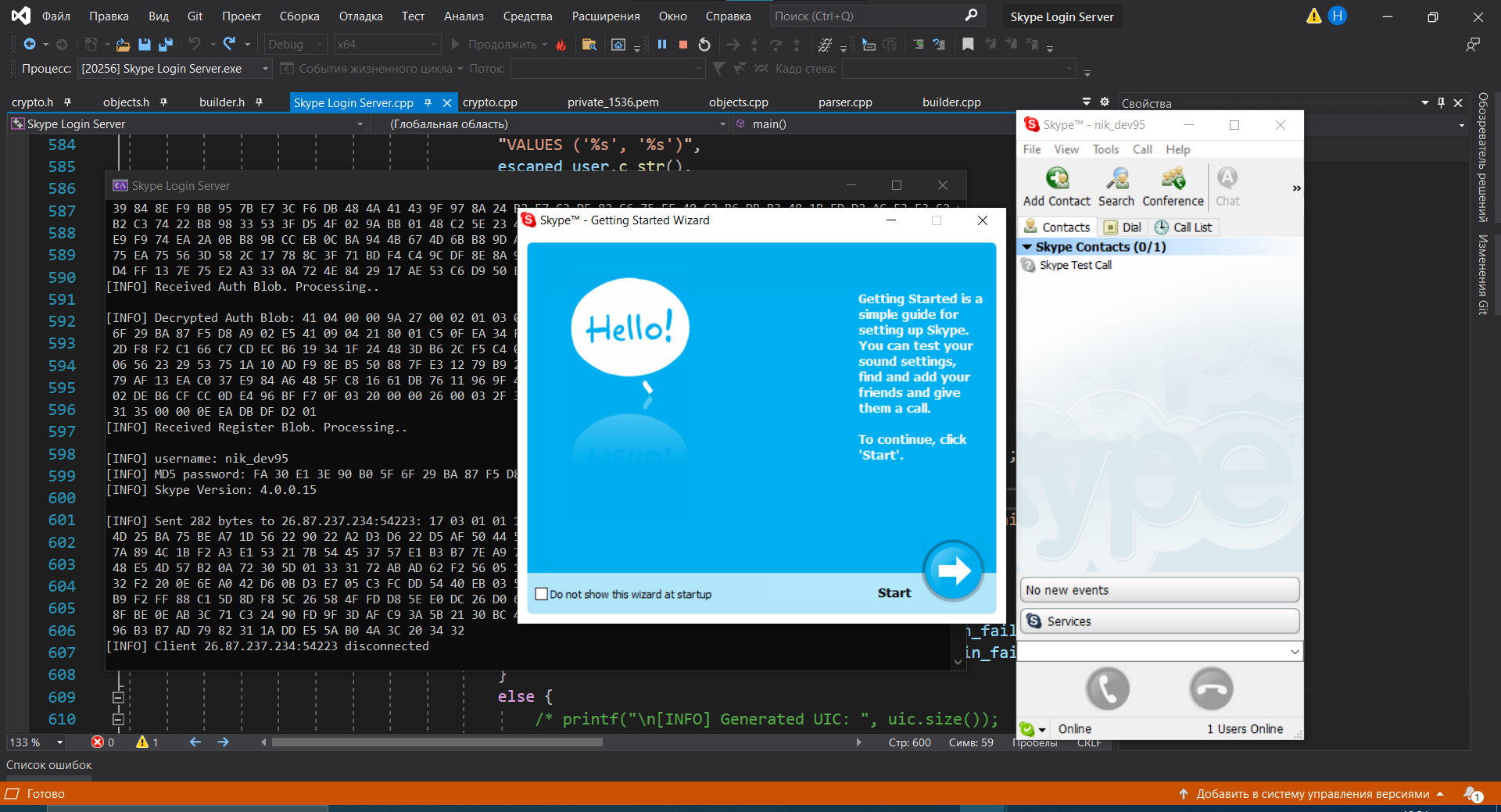
Task: Collapse the Skype Contacts group
Action: (1027, 247)
